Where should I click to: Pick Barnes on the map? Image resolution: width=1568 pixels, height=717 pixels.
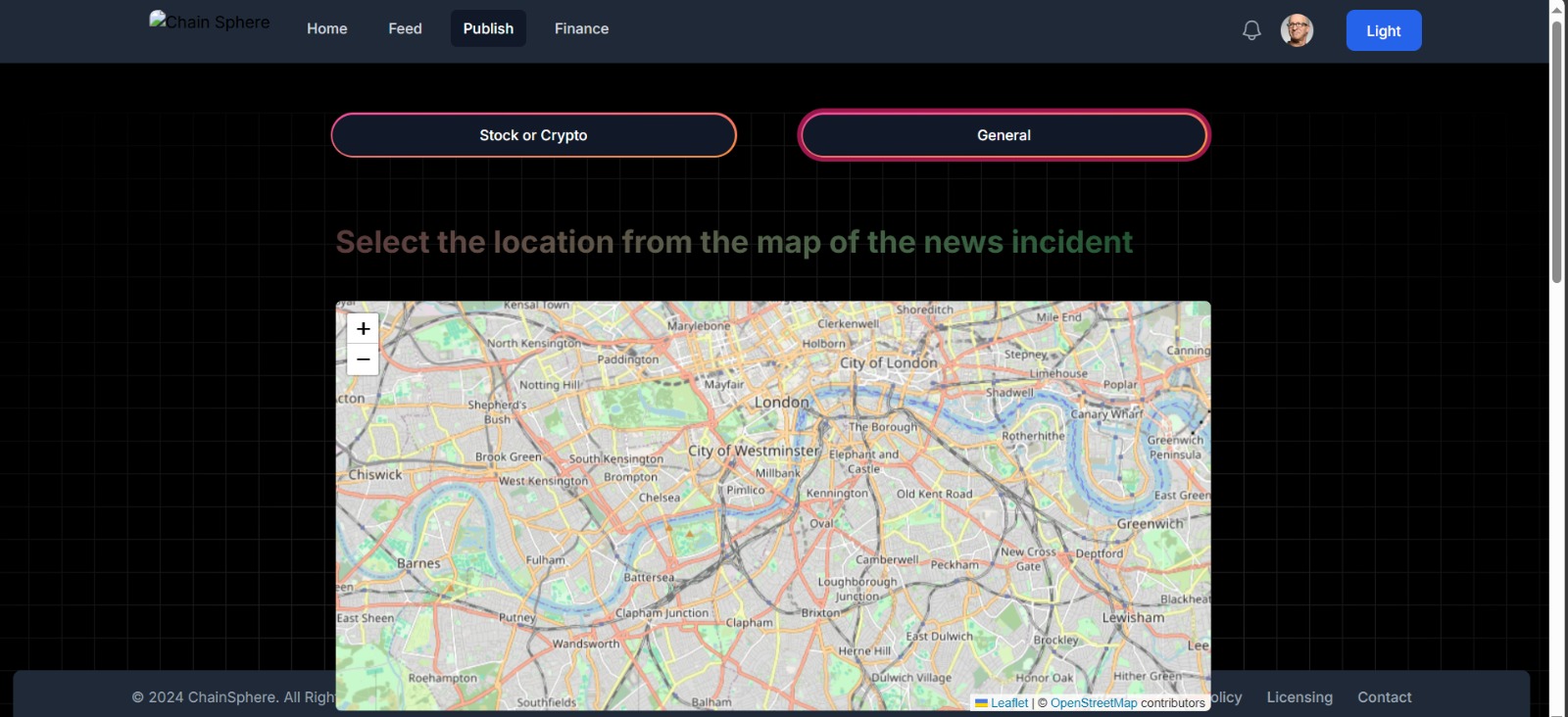418,563
